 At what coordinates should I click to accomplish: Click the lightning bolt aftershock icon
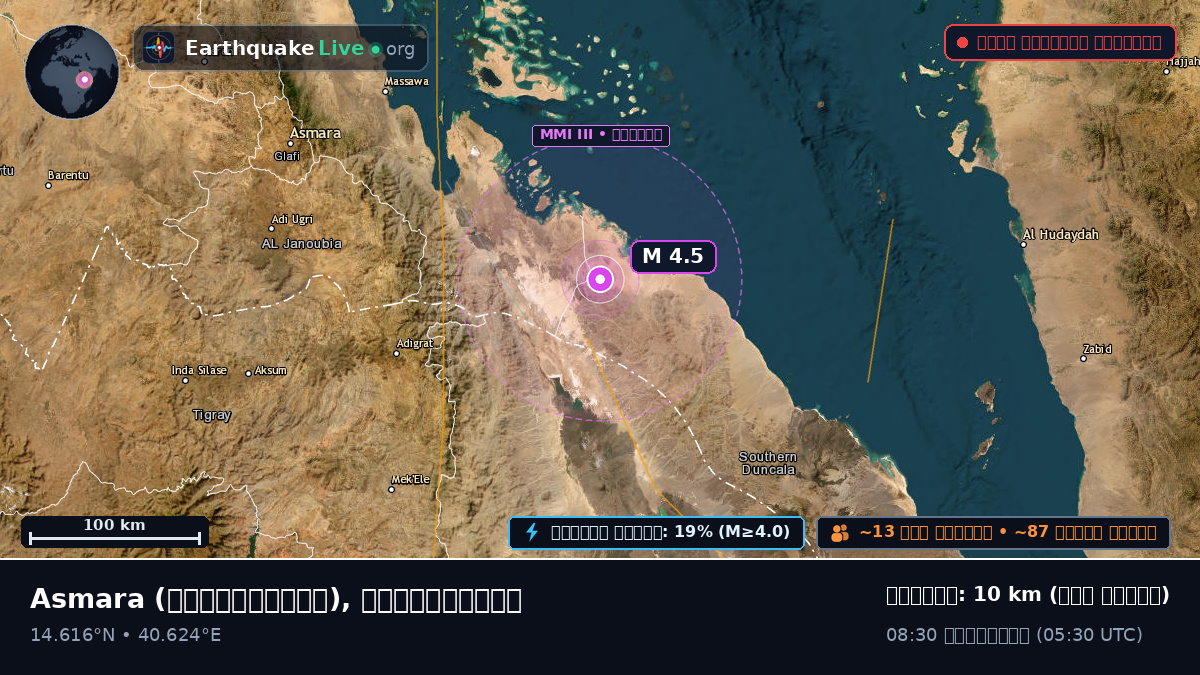(532, 532)
